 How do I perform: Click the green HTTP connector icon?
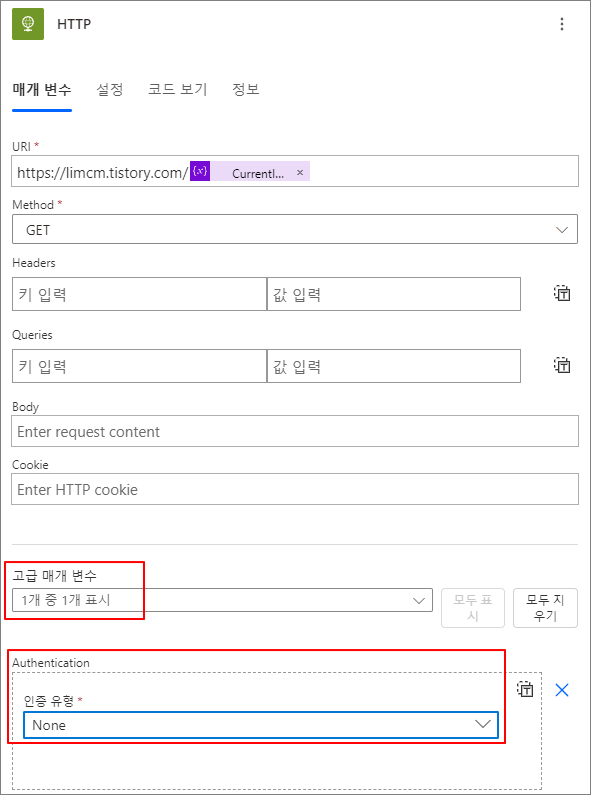click(x=28, y=24)
